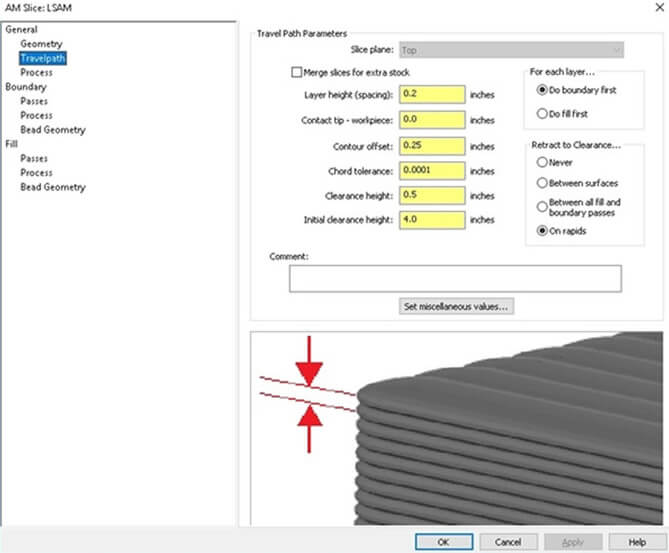Select the Travelpath tree item
The height and width of the screenshot is (553, 669).
(x=42, y=58)
